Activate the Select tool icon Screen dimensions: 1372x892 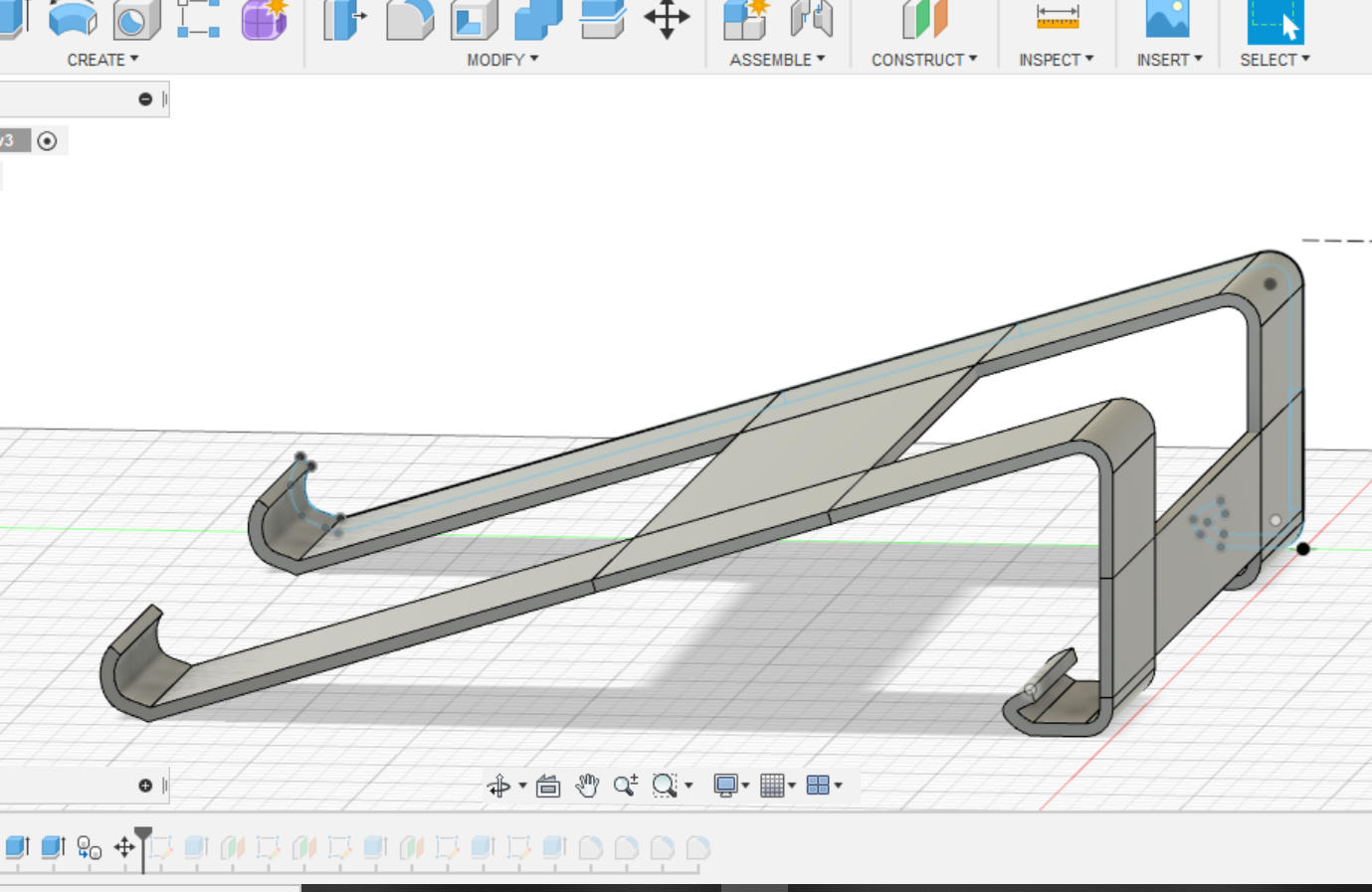pos(1275,21)
